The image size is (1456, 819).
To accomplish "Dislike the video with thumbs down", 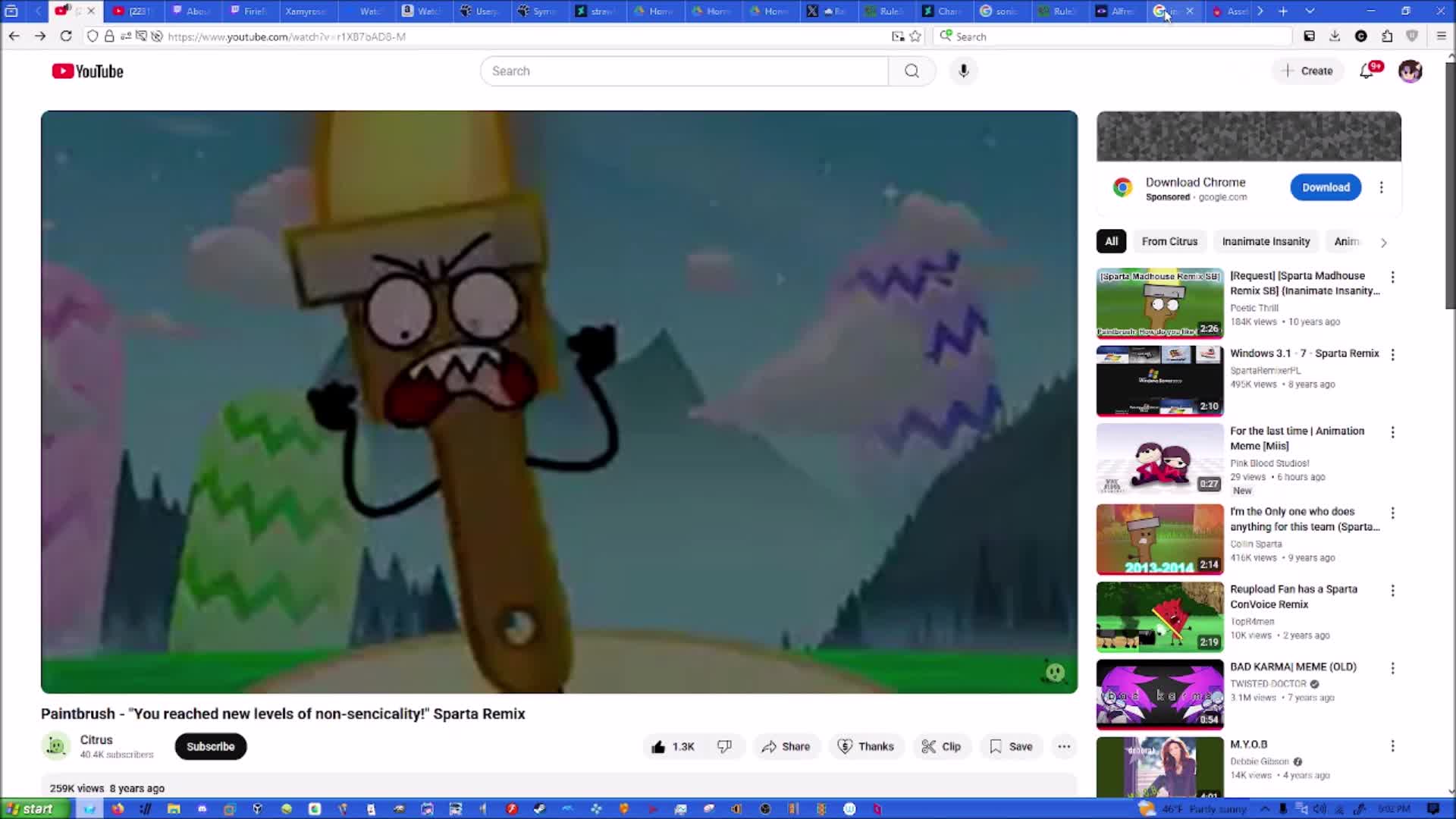I will pos(724,746).
